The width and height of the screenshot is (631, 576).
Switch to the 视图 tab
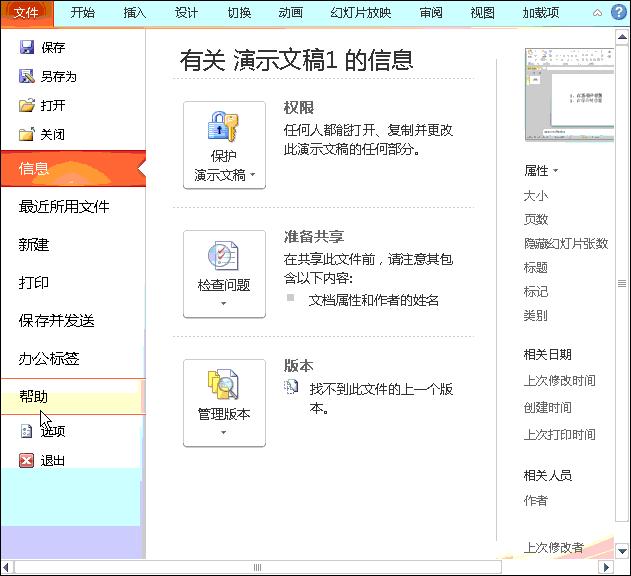point(483,12)
